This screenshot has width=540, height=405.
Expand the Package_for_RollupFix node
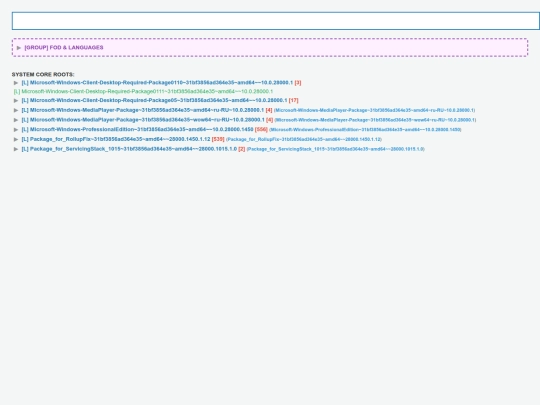point(16,139)
